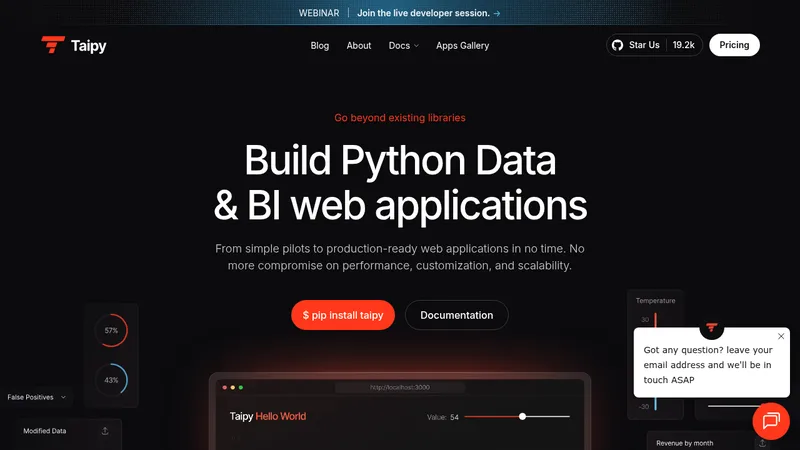Open the red chat widget button
The width and height of the screenshot is (800, 450).
771,421
